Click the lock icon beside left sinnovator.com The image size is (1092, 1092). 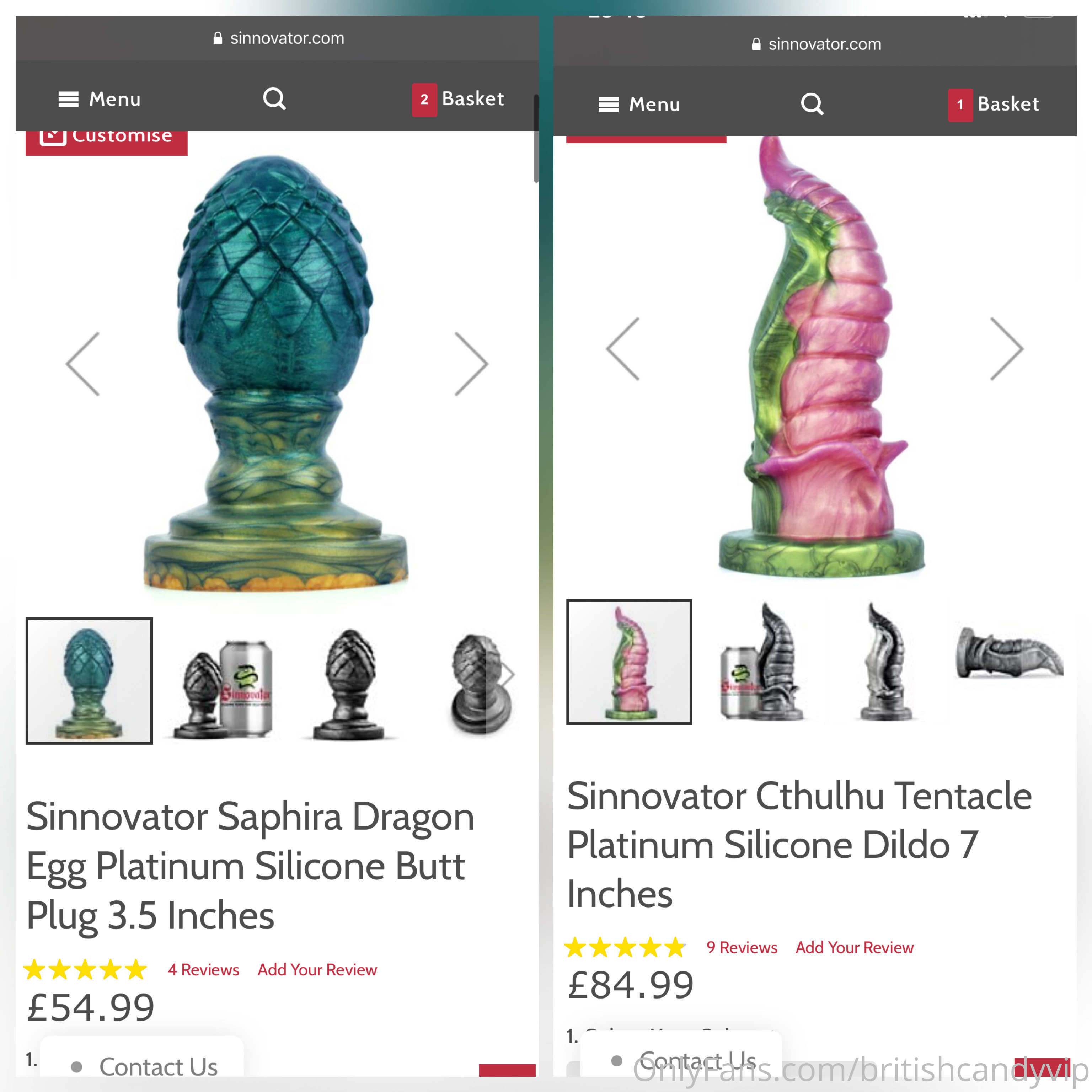pos(218,38)
